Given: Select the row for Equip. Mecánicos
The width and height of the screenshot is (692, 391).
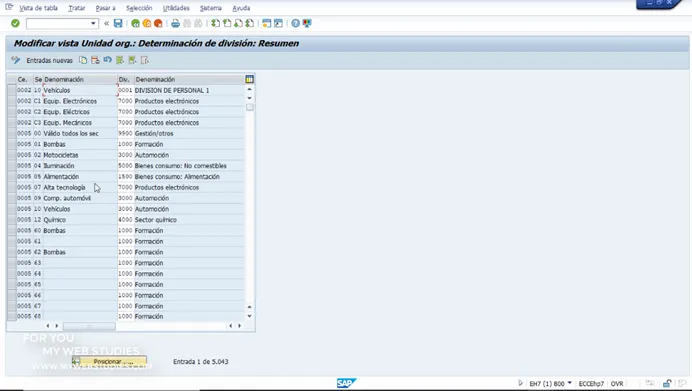Looking at the screenshot, I should pos(12,123).
